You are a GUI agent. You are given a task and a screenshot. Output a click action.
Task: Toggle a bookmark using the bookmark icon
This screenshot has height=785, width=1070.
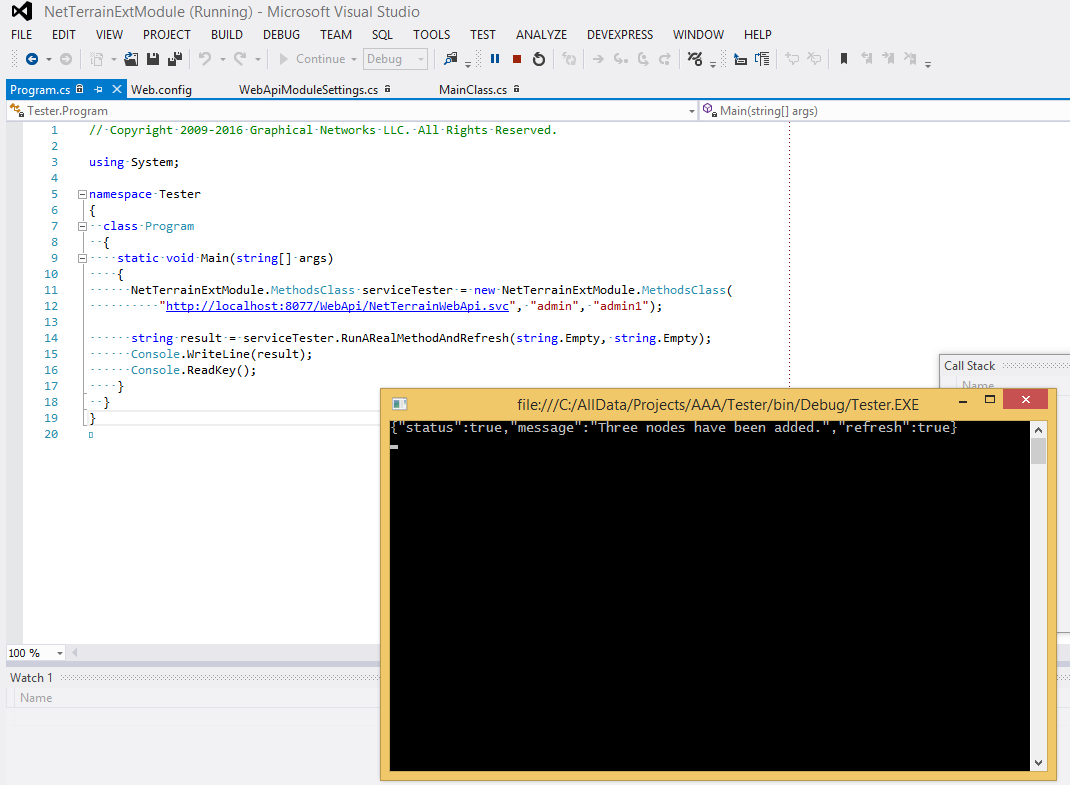pyautogui.click(x=844, y=59)
